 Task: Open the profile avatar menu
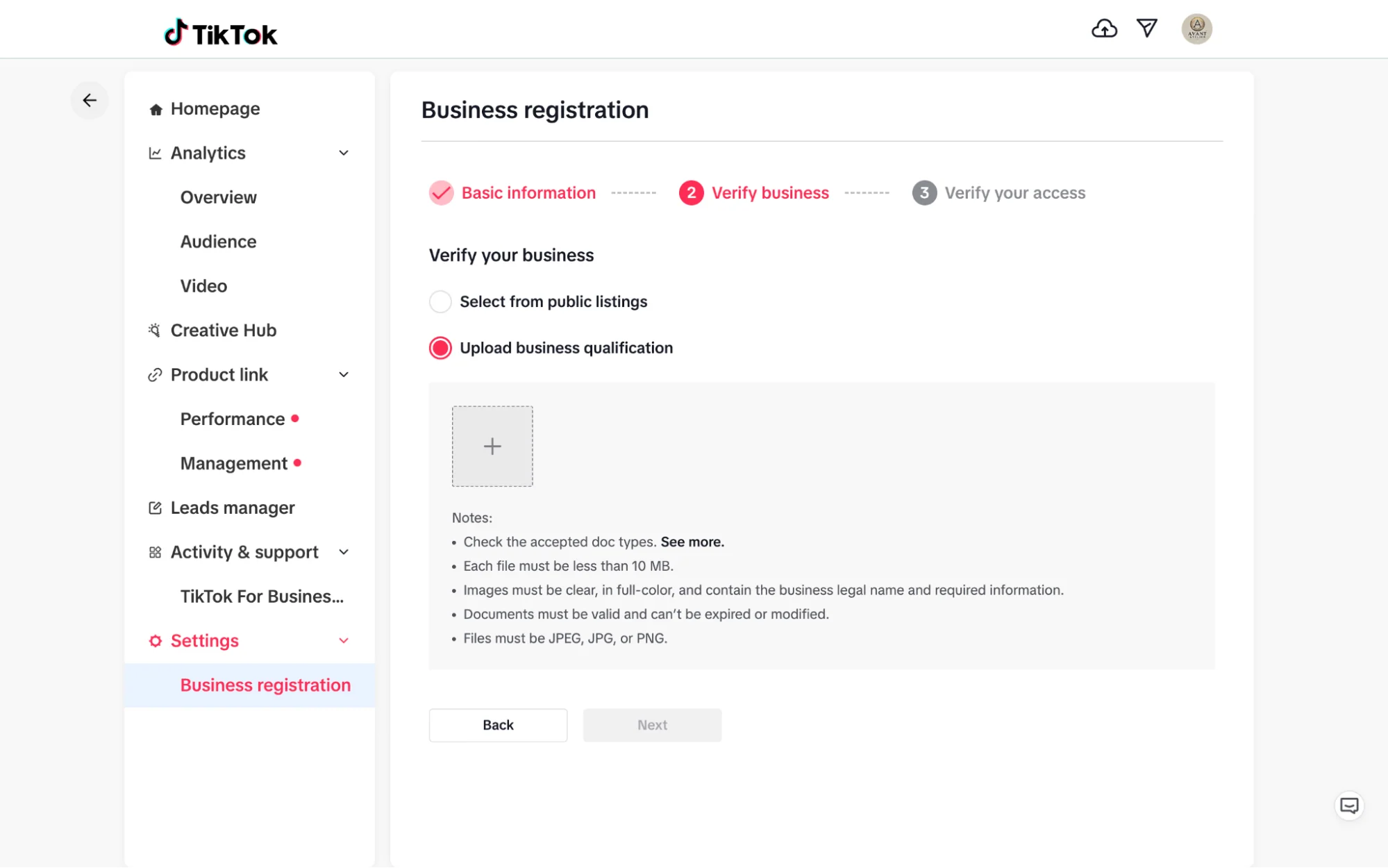tap(1196, 29)
